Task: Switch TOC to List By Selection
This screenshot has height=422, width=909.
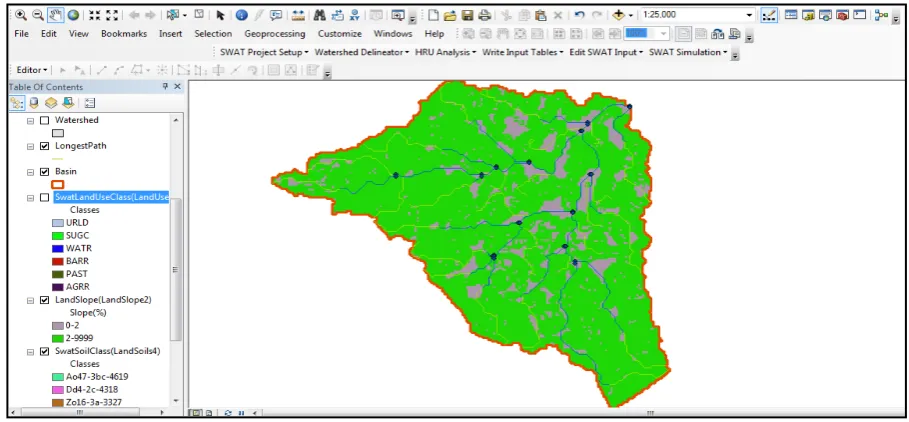Action: pos(68,103)
